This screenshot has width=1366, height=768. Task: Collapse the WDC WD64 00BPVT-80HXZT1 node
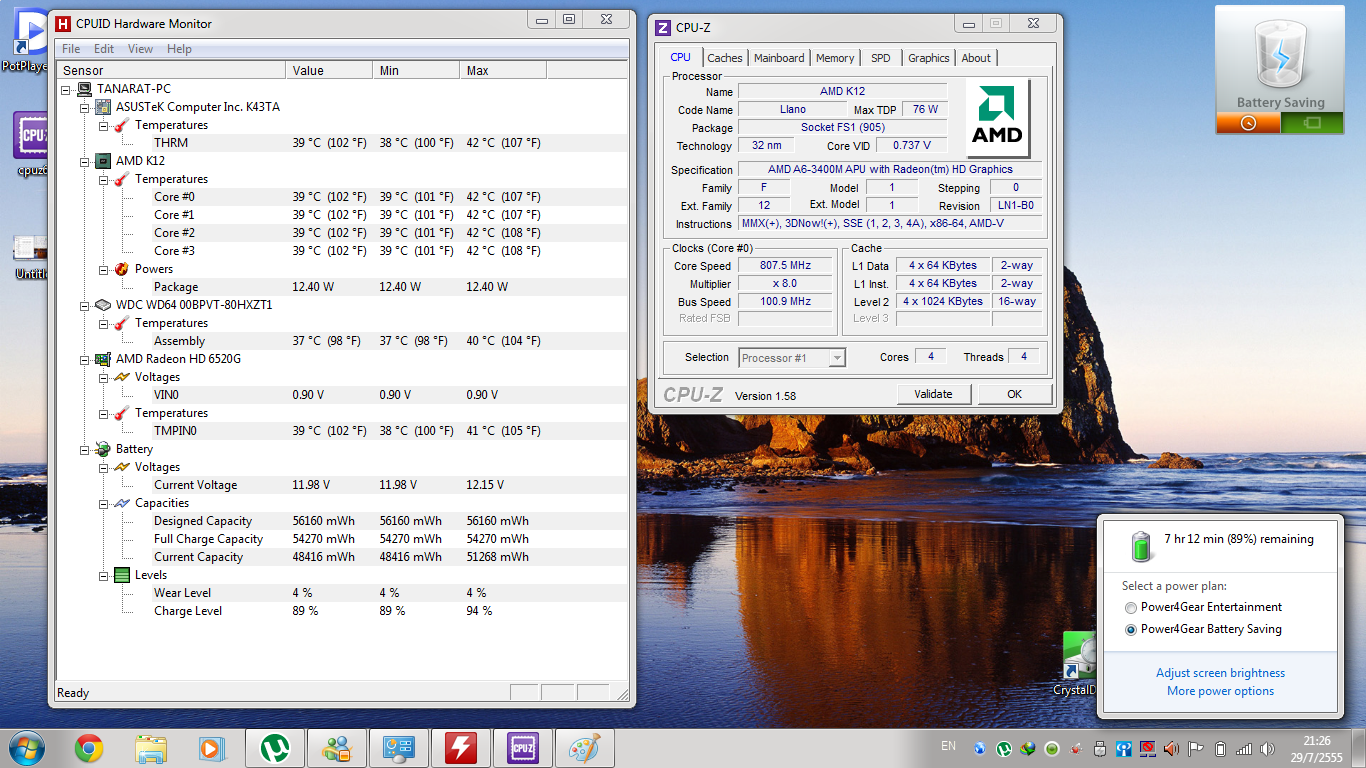(x=85, y=305)
